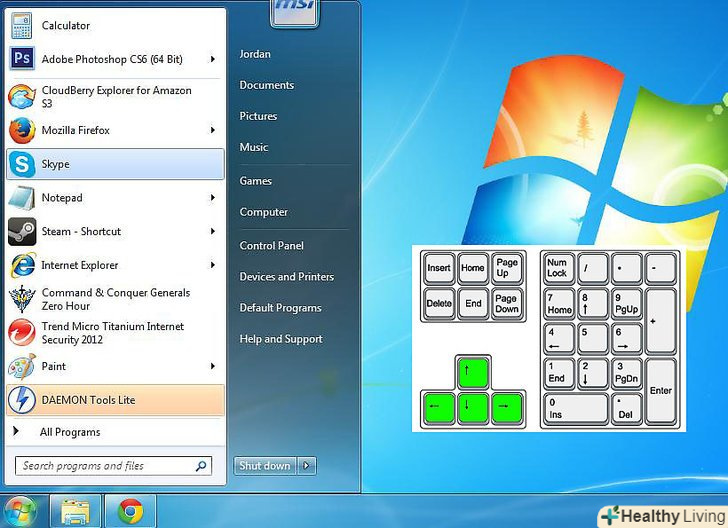This screenshot has width=728, height=528.
Task: Open the Shut down options arrow
Action: (x=306, y=466)
